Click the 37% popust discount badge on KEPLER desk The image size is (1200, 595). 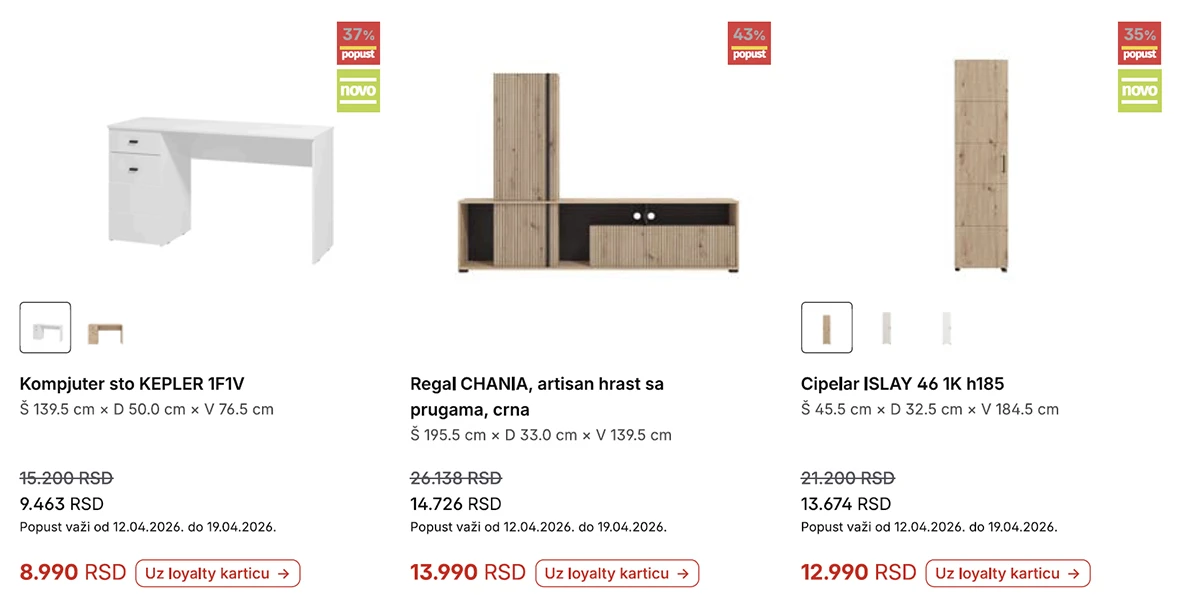pyautogui.click(x=358, y=43)
